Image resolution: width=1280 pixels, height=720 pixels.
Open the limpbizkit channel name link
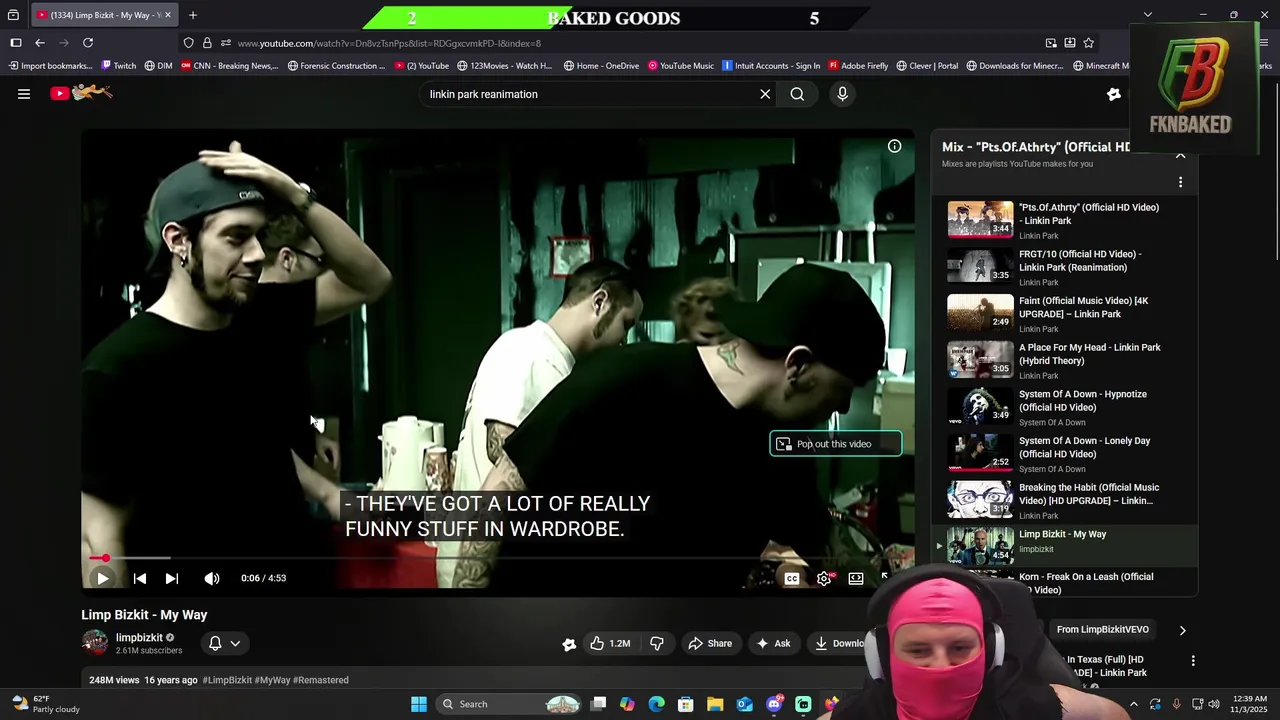(139, 637)
